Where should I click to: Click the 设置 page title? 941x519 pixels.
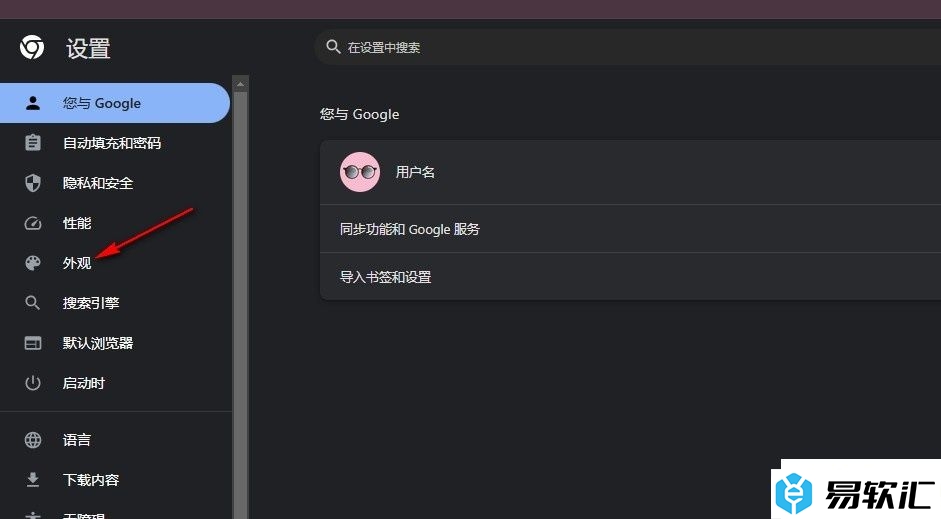coord(88,49)
